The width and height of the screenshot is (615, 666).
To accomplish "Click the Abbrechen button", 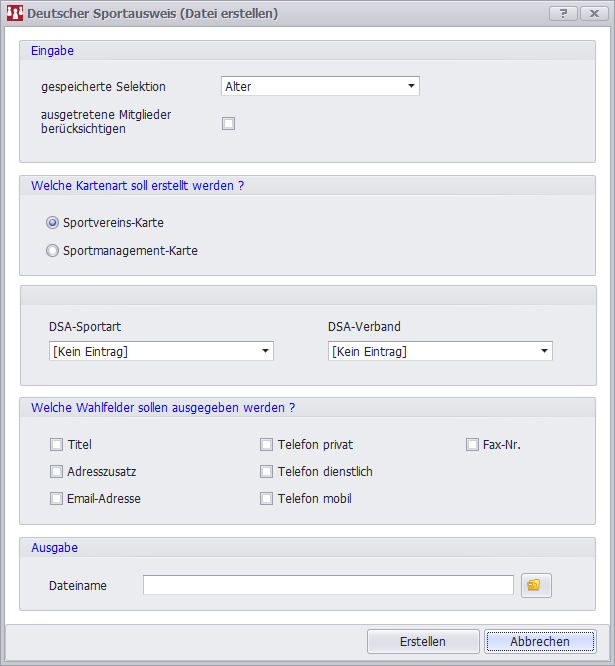I will 540,641.
